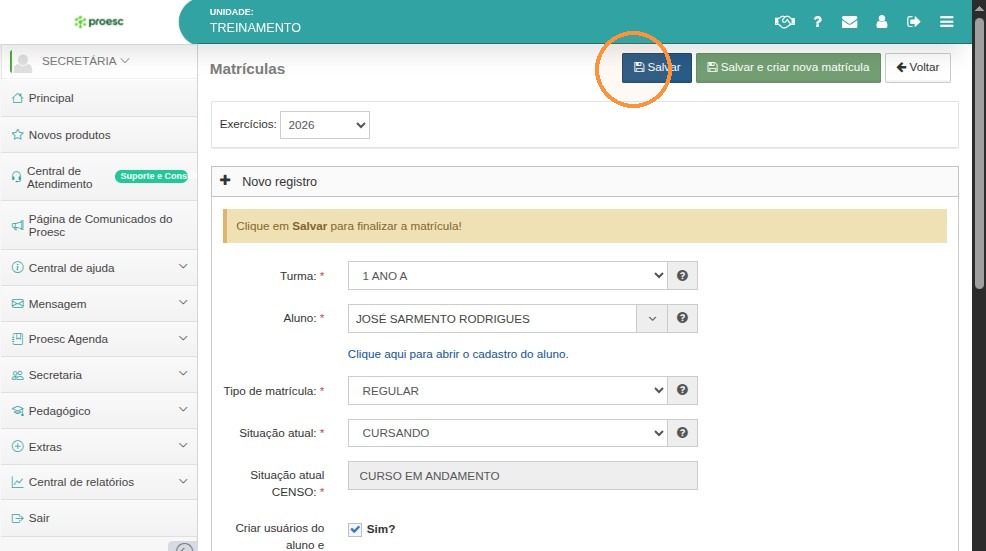The image size is (986, 551).
Task: Expand the Pedagógico sidebar menu
Action: pyautogui.click(x=99, y=411)
